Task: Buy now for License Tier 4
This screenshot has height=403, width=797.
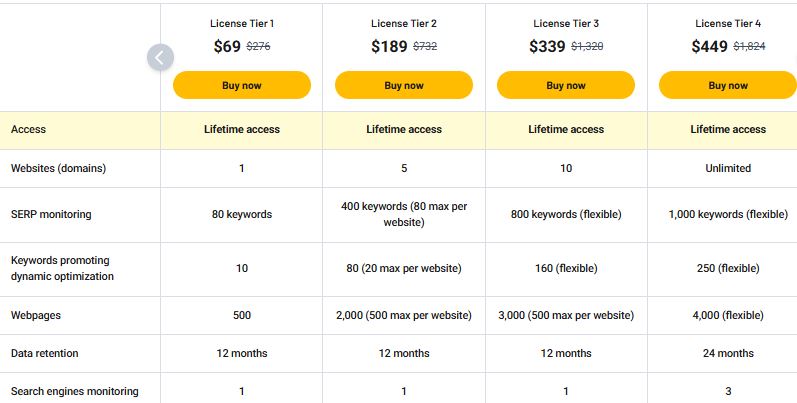Action: pyautogui.click(x=728, y=85)
